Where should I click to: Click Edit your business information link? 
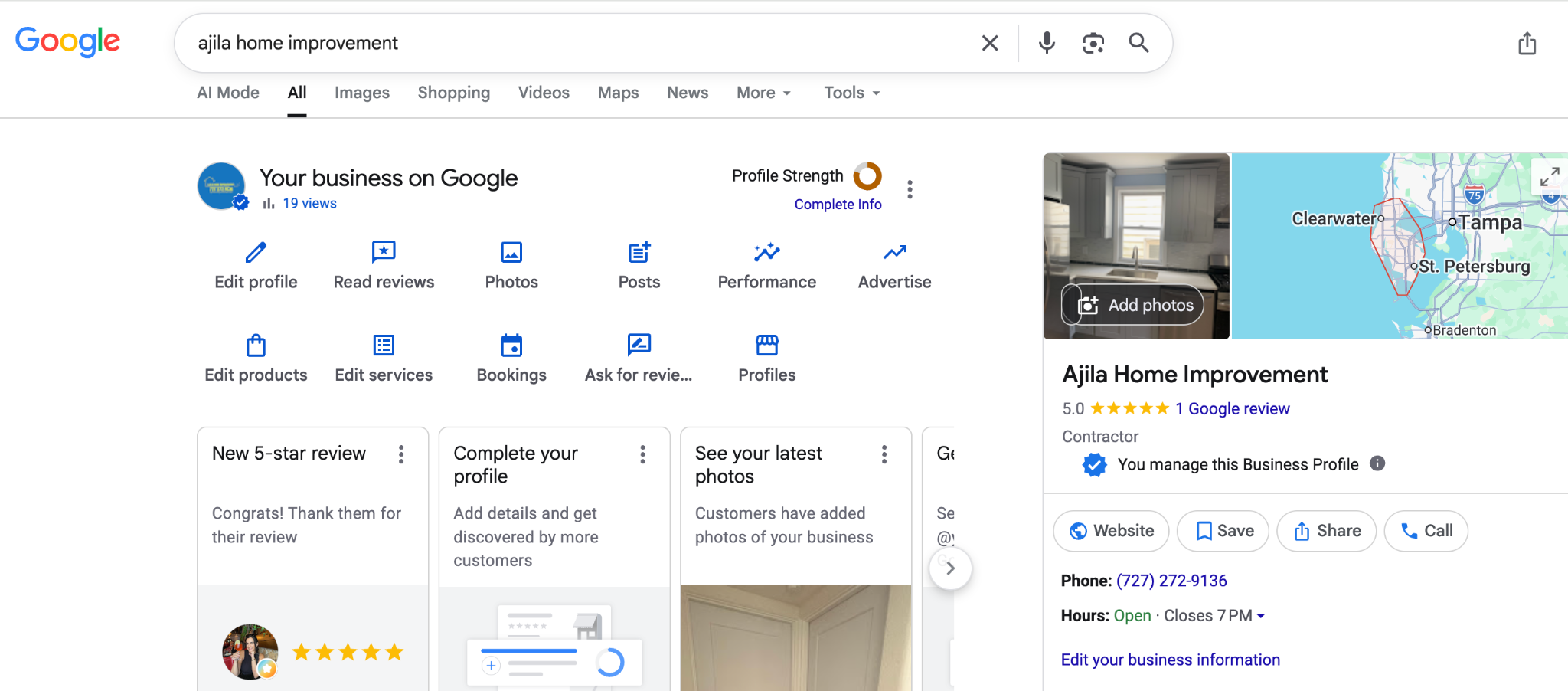pos(1170,660)
